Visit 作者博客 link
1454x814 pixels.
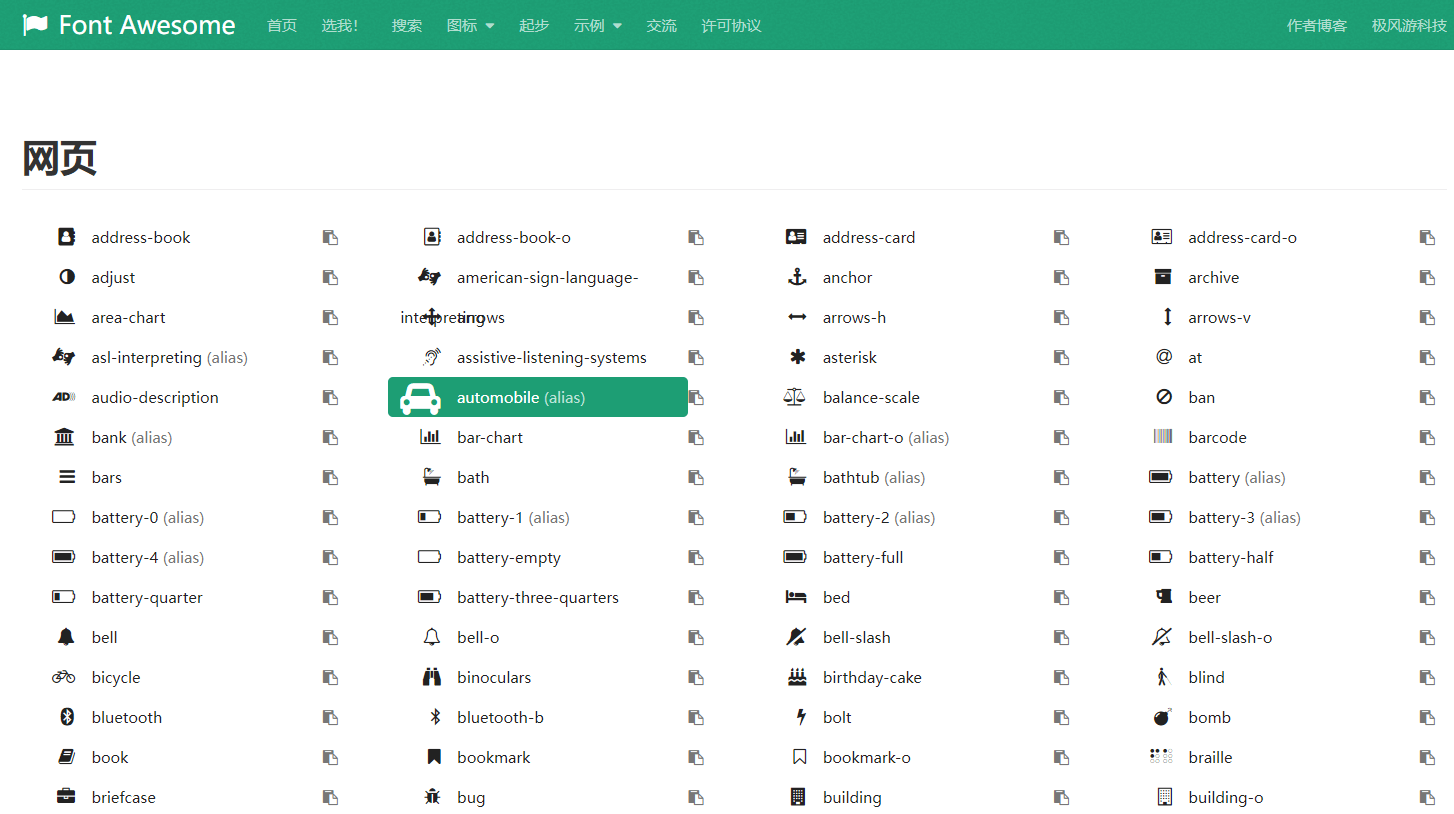coord(1317,25)
